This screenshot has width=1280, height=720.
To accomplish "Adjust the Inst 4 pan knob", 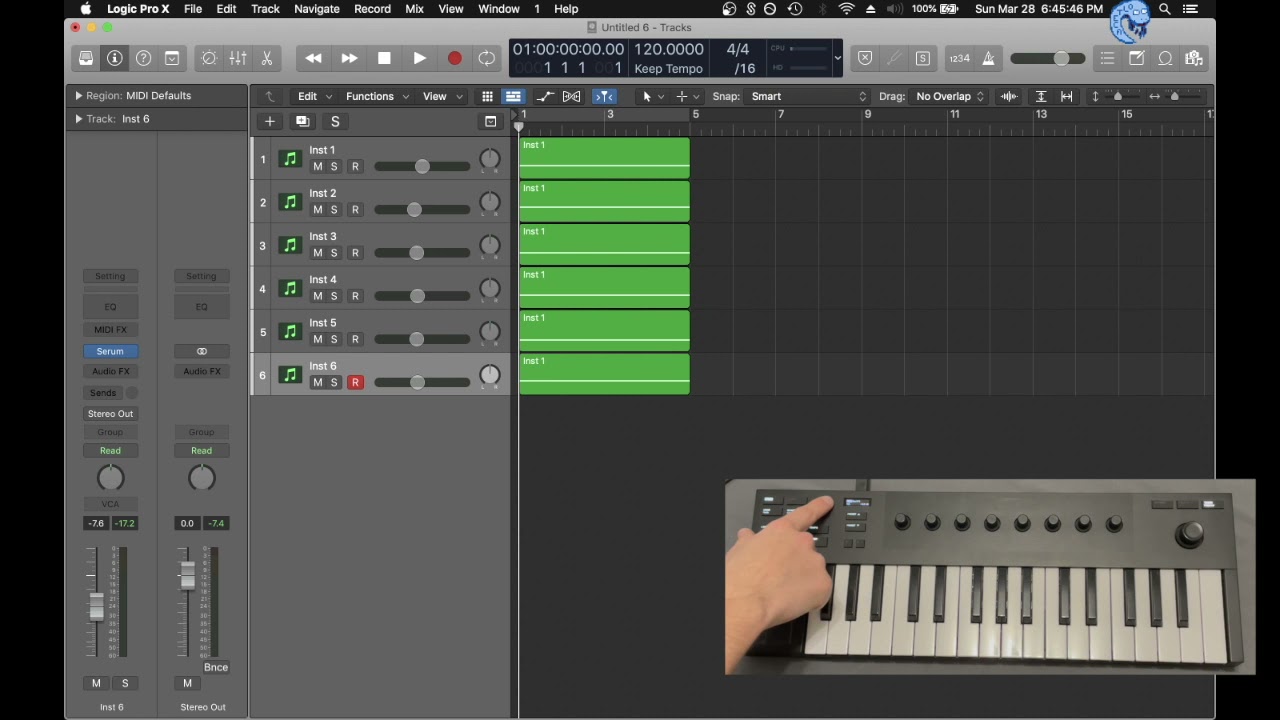I will [489, 288].
